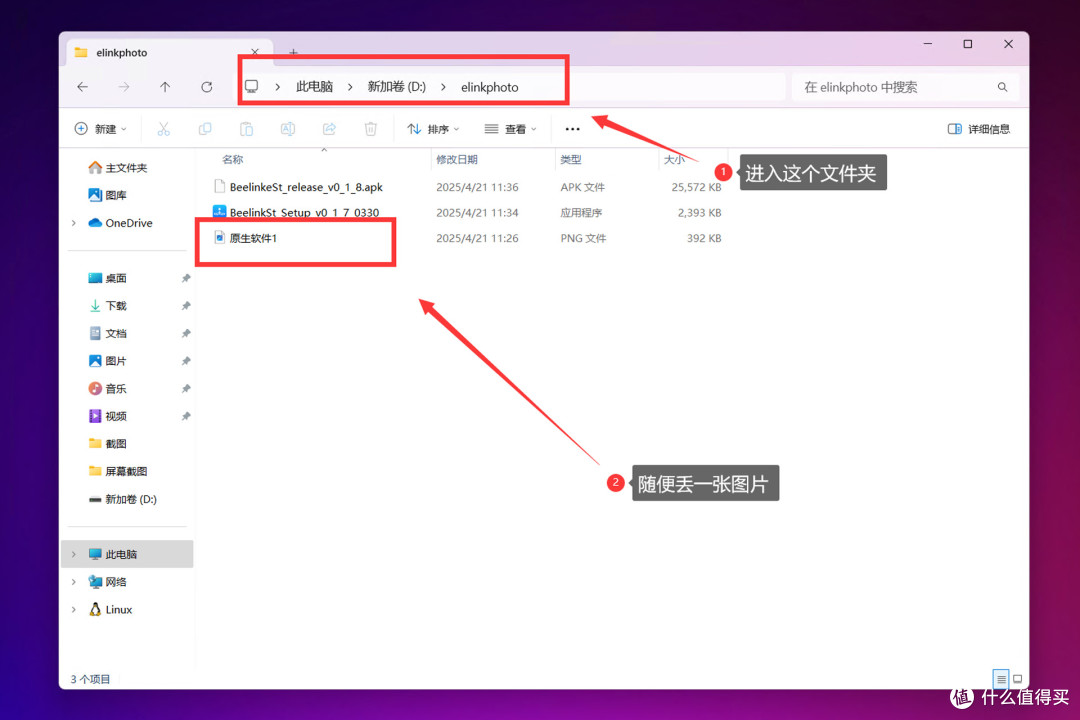Click the Rename icon in toolbar
Screen dimensions: 1080x720
point(287,129)
